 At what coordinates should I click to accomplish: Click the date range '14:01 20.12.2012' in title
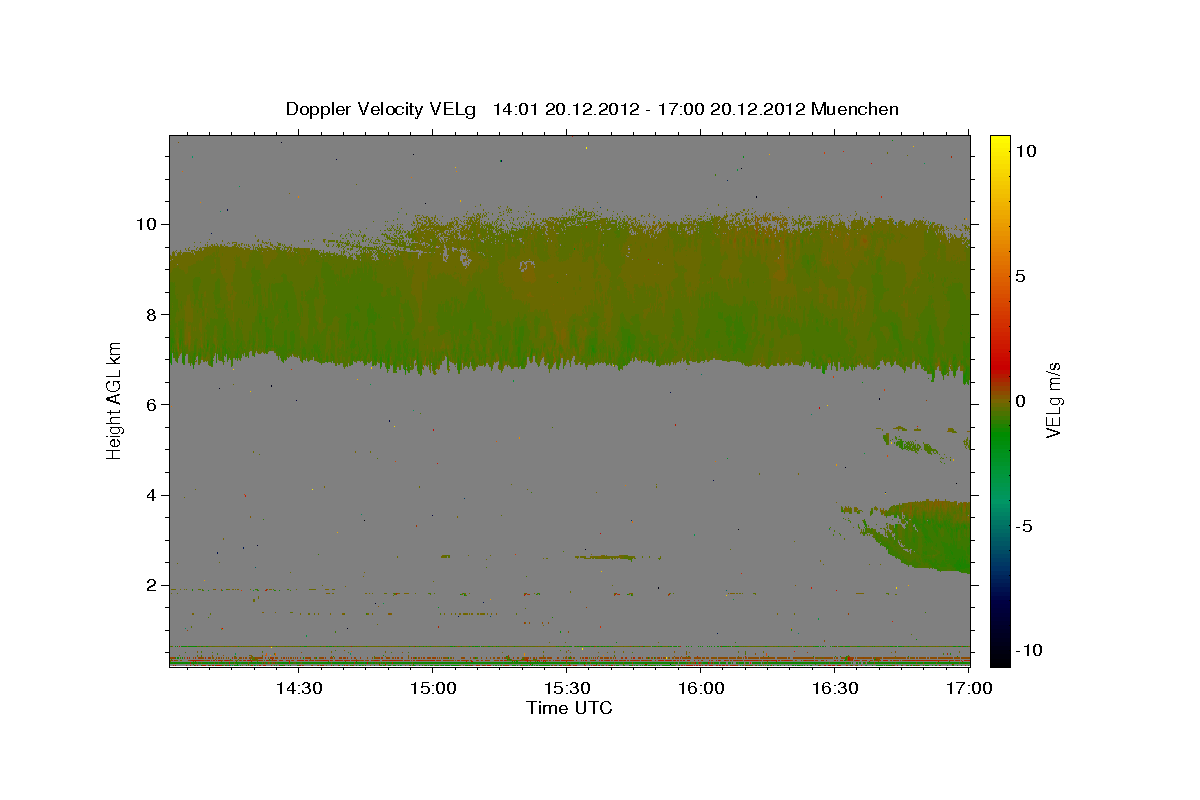[x=564, y=109]
